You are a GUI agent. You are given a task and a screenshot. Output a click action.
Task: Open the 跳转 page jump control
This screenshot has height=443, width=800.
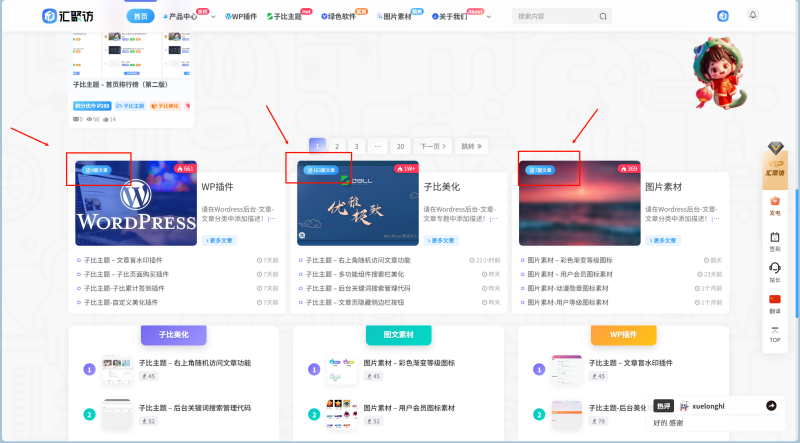[x=471, y=146]
